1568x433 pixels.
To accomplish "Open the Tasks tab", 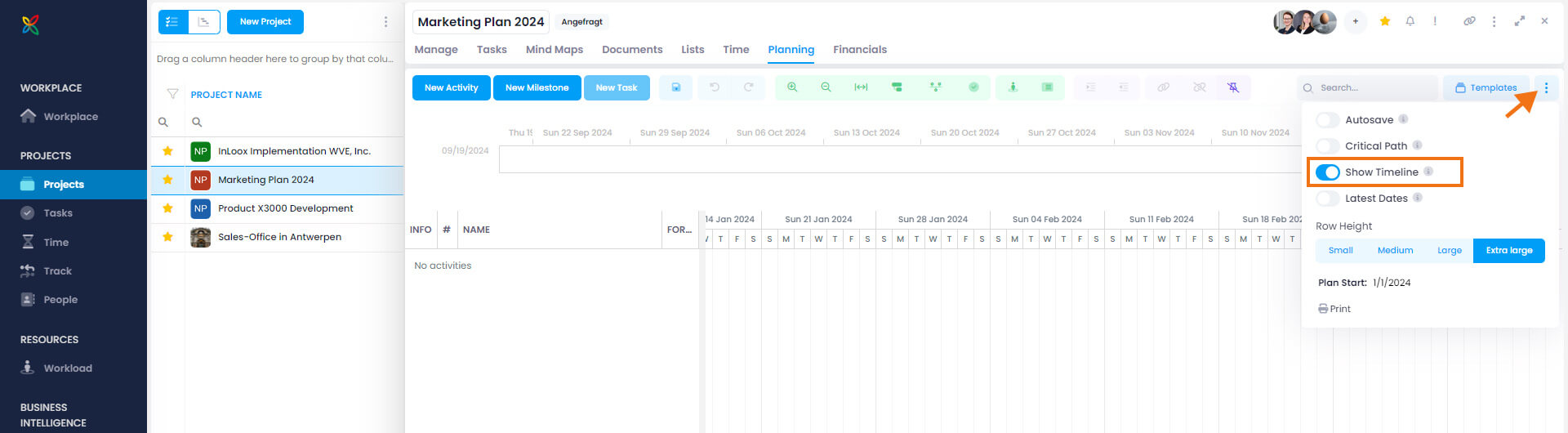I will [492, 50].
